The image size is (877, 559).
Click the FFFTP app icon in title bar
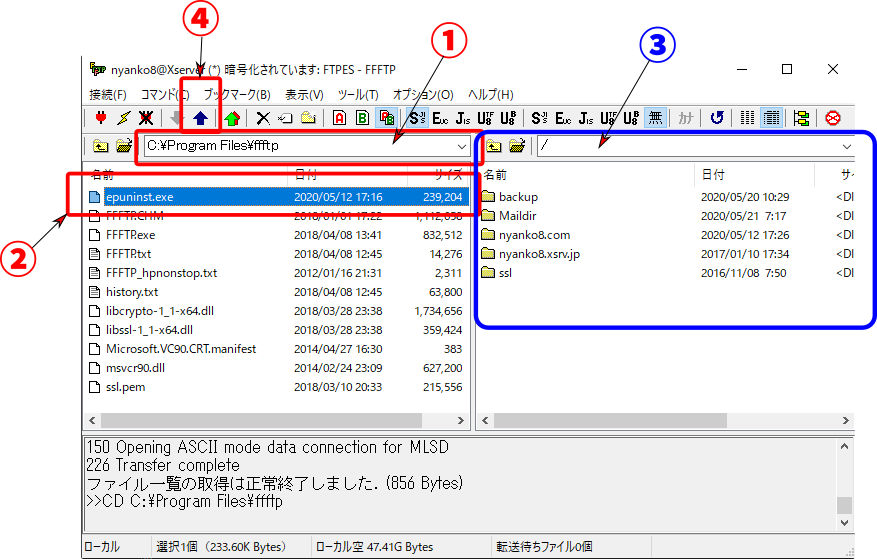(x=97, y=69)
